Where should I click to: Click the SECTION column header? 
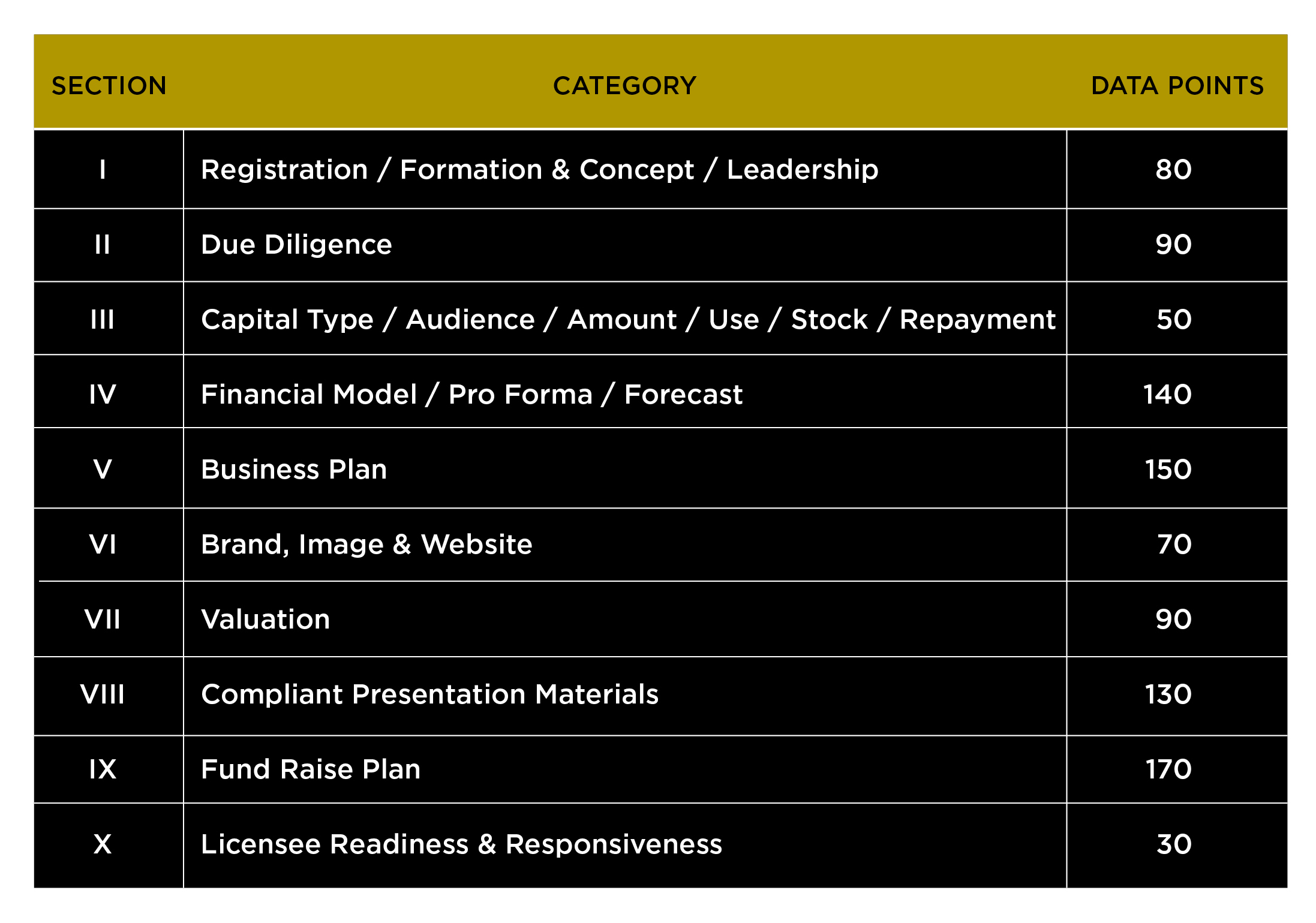(x=109, y=86)
